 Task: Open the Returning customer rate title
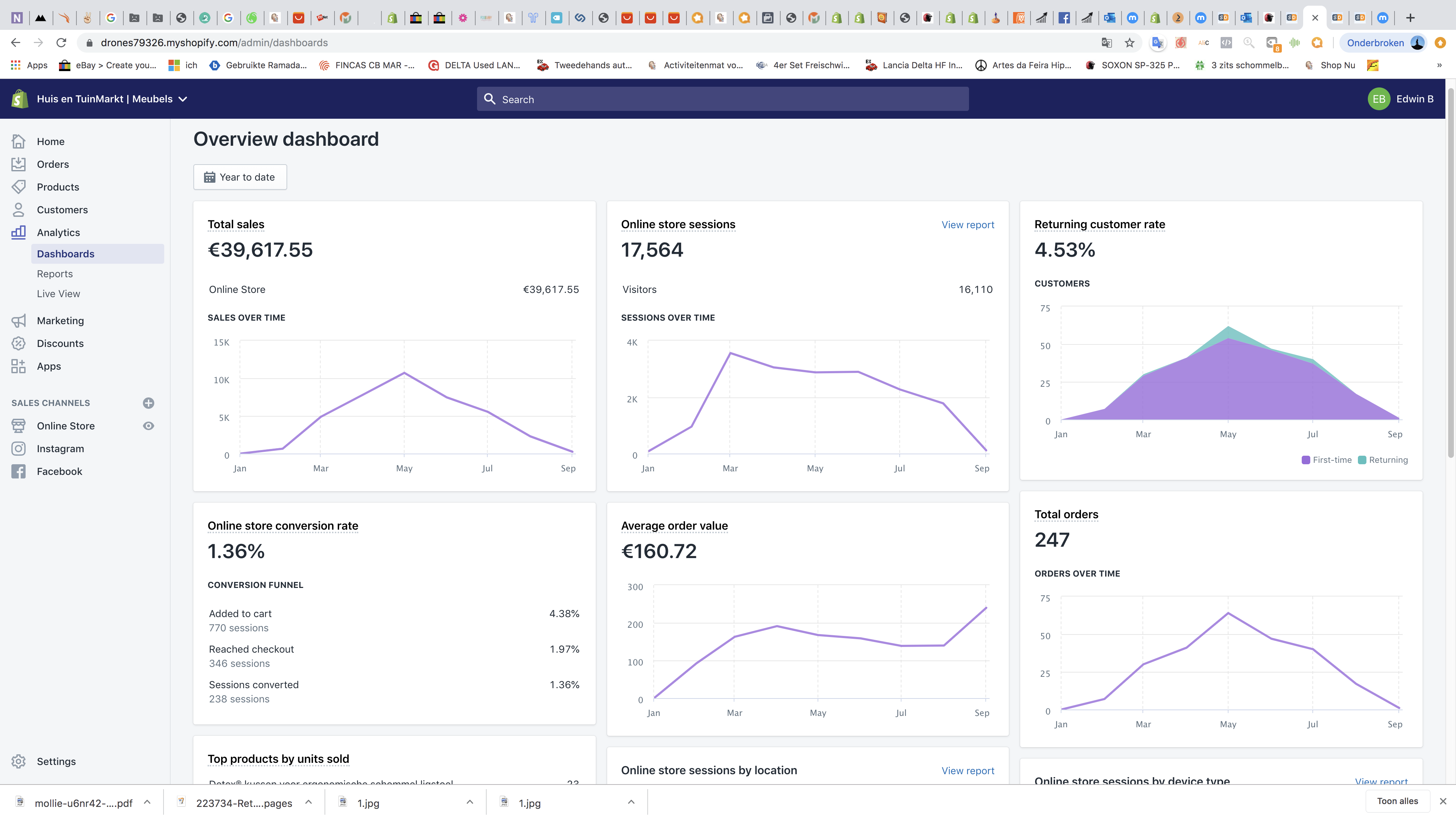1099,224
